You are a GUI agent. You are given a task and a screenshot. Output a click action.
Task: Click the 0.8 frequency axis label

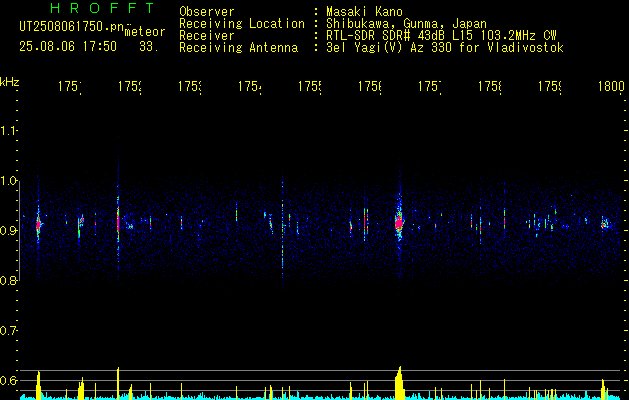click(8, 280)
